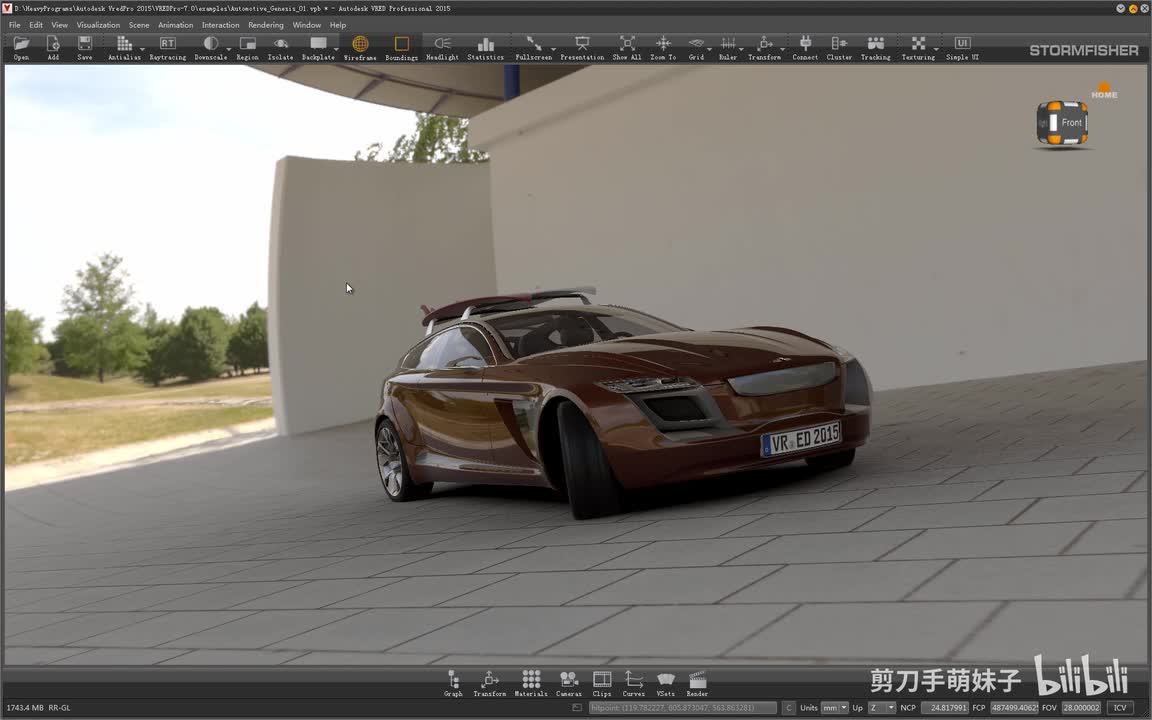
Task: Toggle Raytracing mode
Action: click(x=168, y=48)
